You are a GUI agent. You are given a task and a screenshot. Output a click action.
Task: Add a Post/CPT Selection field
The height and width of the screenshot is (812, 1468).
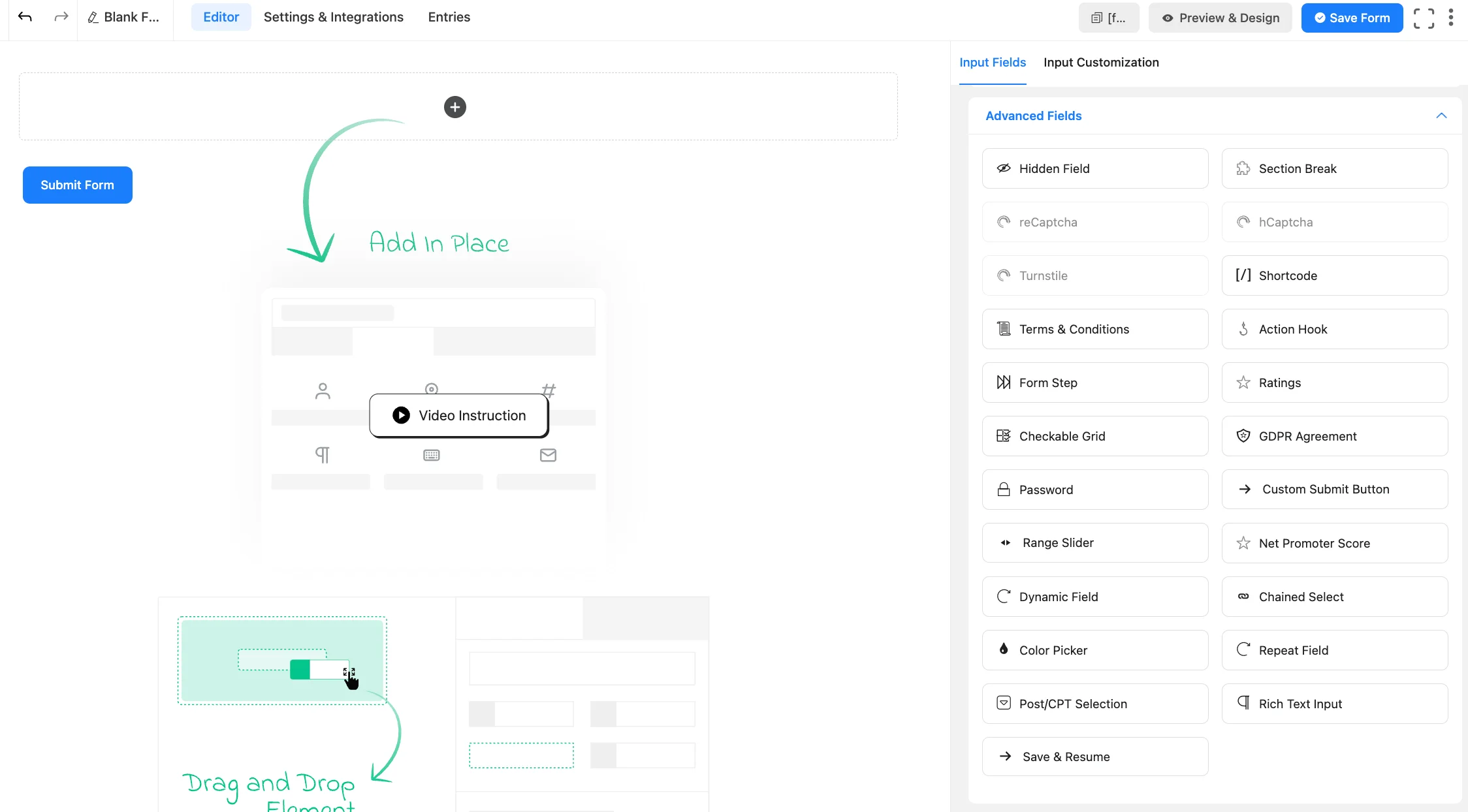[x=1095, y=704]
